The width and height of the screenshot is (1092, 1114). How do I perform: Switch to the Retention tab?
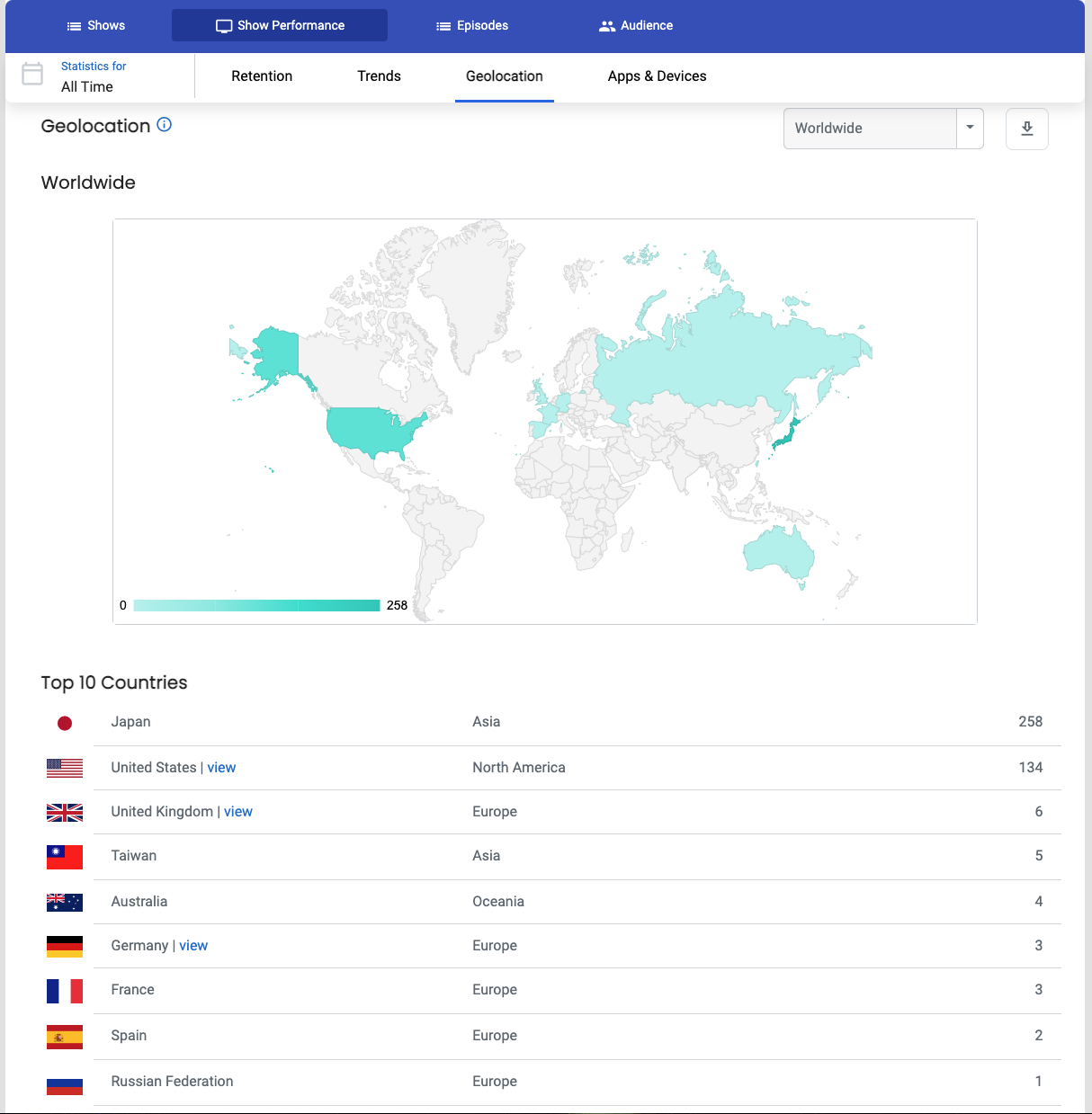[x=262, y=76]
